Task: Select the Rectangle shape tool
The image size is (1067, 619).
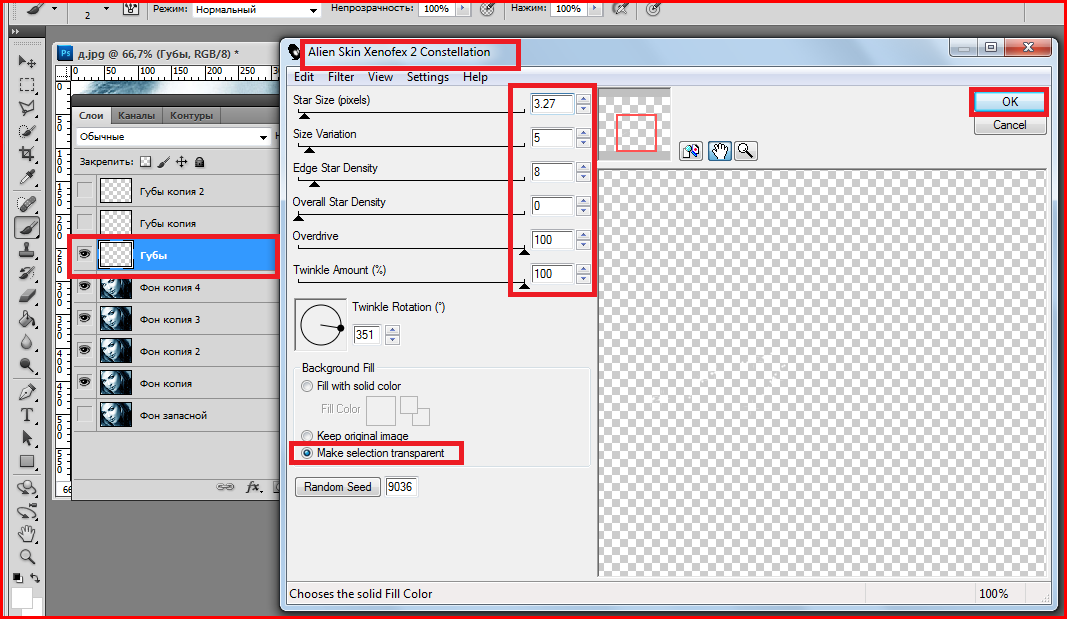Action: 27,461
